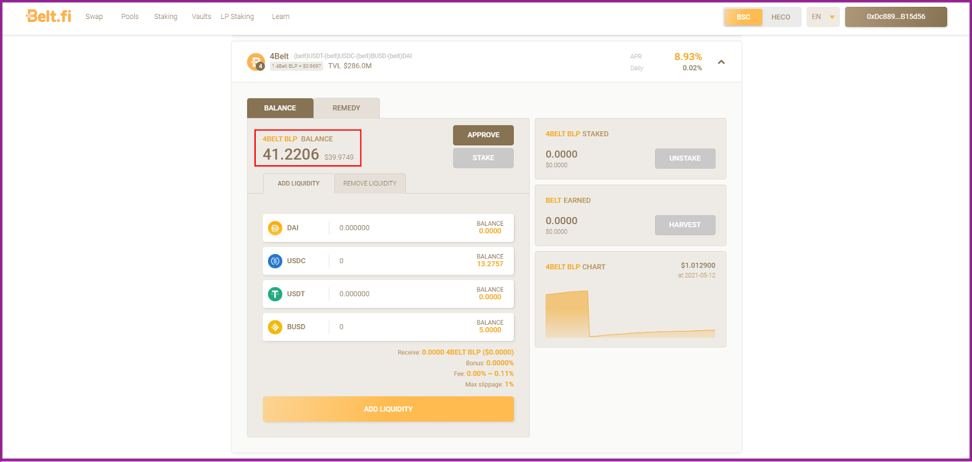This screenshot has height=462, width=972.
Task: Click the USDT token icon
Action: [275, 294]
